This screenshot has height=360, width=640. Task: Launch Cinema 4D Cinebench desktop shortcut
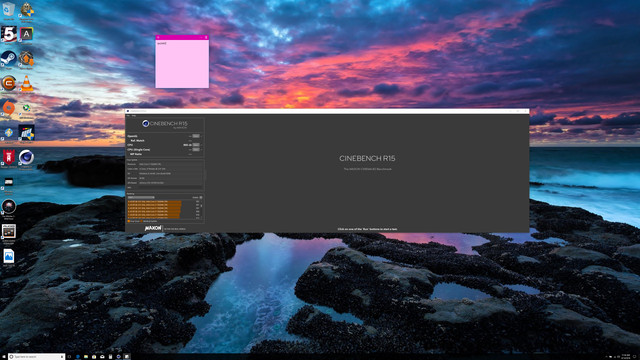(x=26, y=158)
